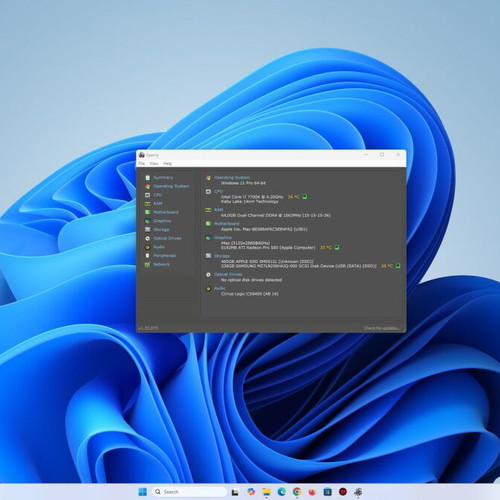Image resolution: width=500 pixels, height=500 pixels.
Task: Click the taskbar Search box
Action: pos(189,492)
